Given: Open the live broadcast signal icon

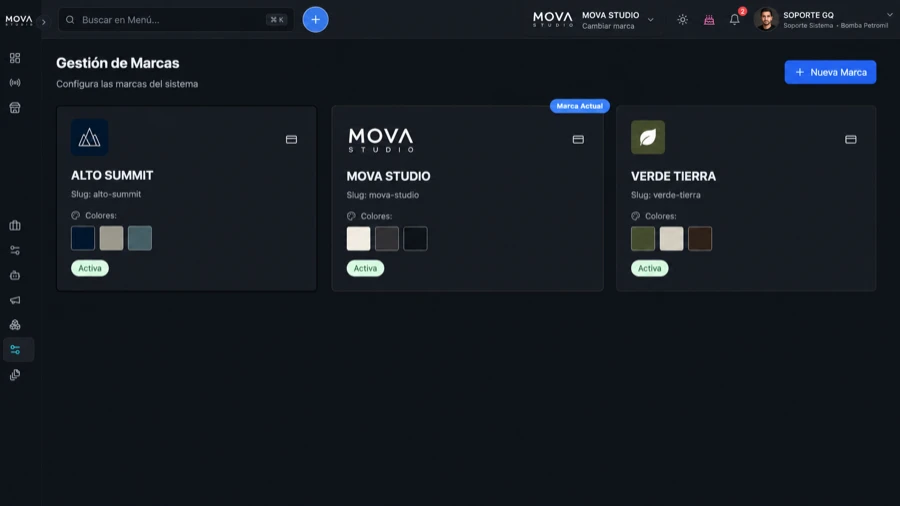Looking at the screenshot, I should 15,83.
